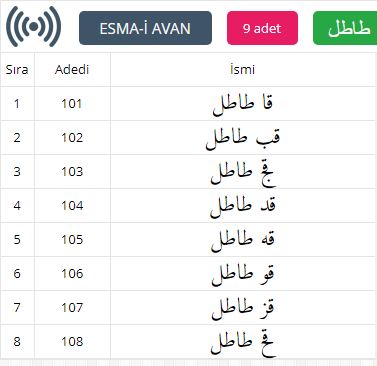Select the Arabic name in row 5
The height and width of the screenshot is (366, 377).
[x=243, y=240]
